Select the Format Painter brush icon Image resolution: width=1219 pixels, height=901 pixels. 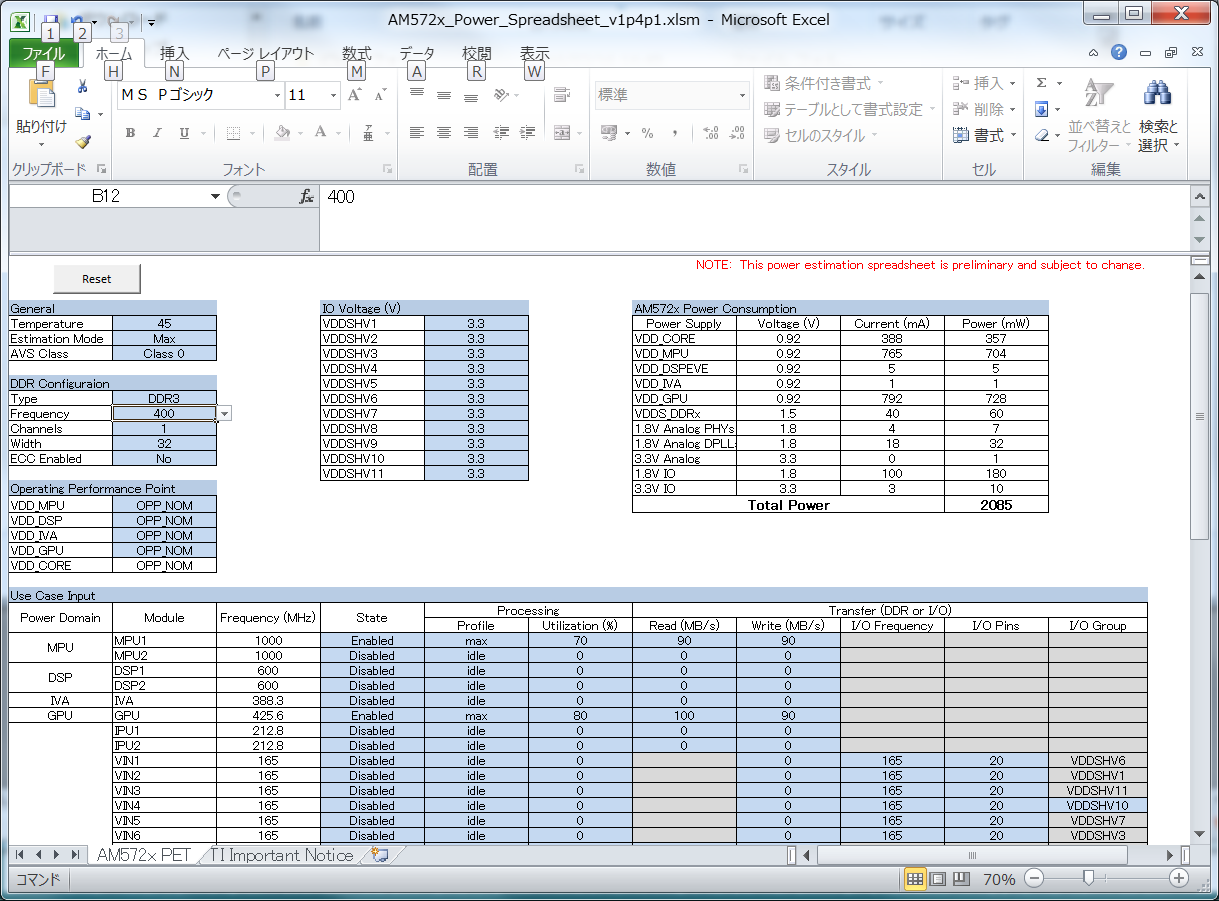tap(83, 141)
